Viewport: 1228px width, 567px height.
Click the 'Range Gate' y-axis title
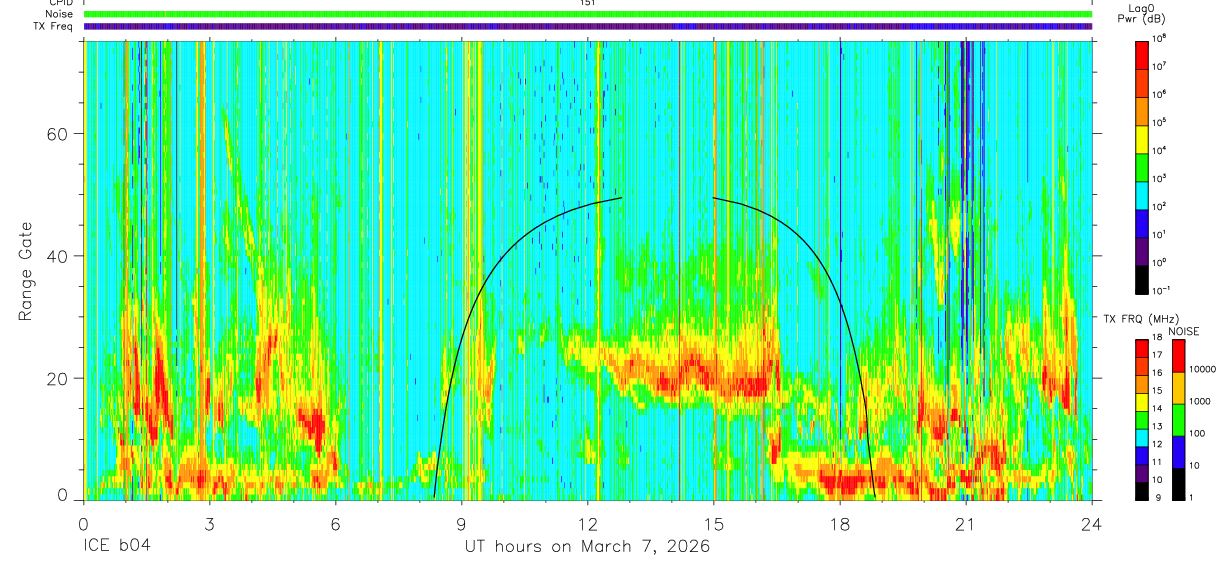click(27, 271)
